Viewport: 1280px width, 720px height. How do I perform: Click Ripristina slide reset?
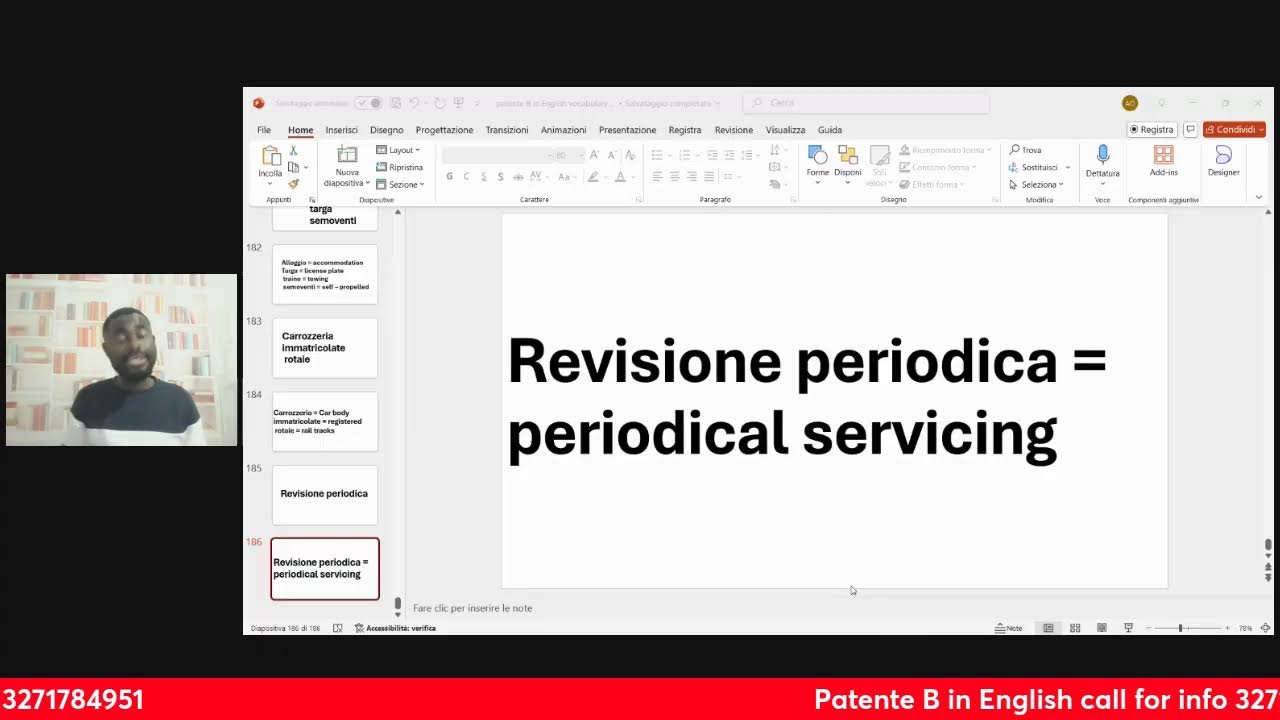pos(400,167)
